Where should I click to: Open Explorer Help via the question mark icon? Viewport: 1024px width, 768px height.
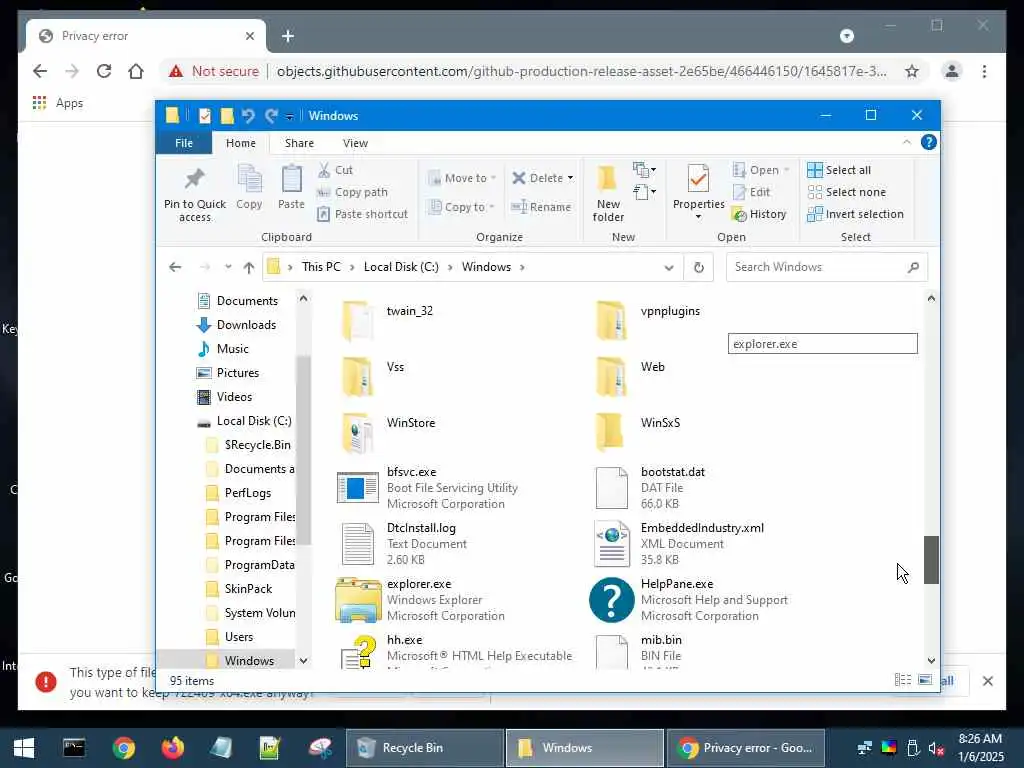point(928,142)
